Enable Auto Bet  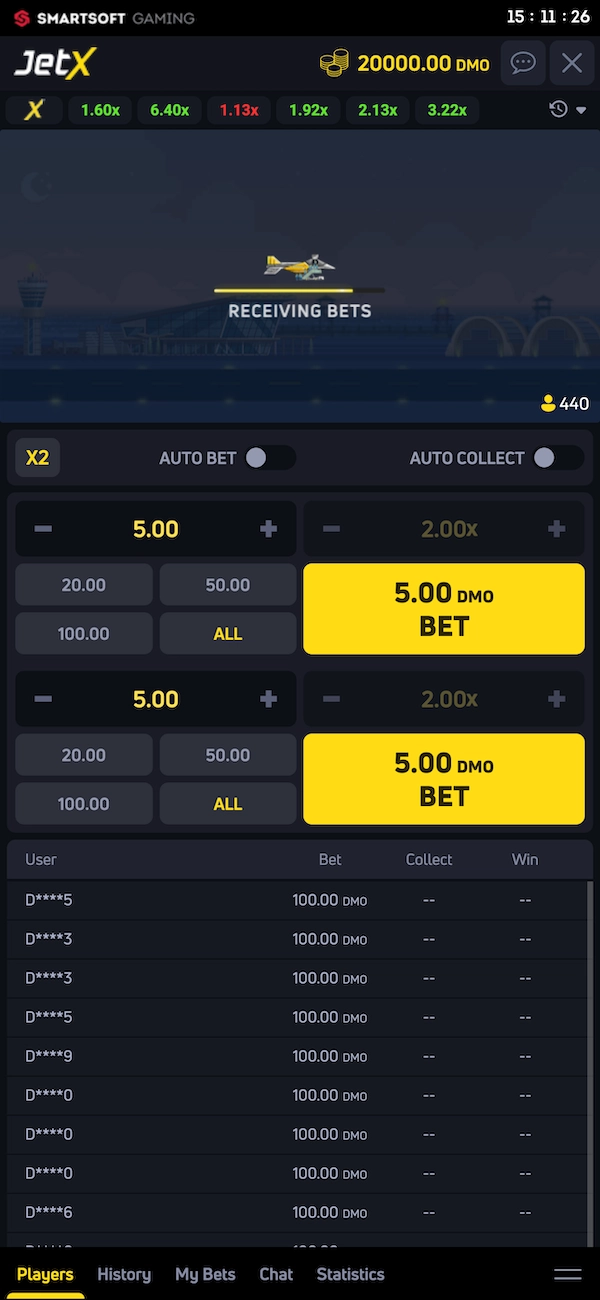[267, 457]
